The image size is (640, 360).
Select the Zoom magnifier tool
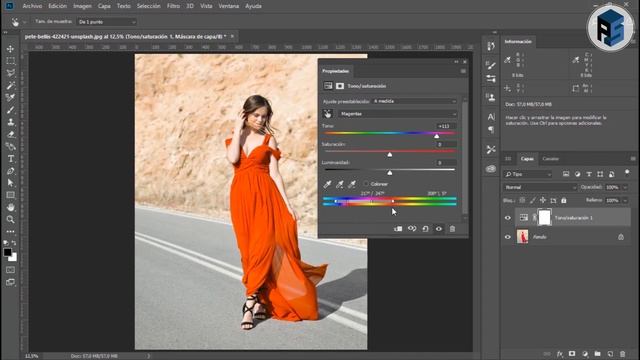(x=11, y=220)
